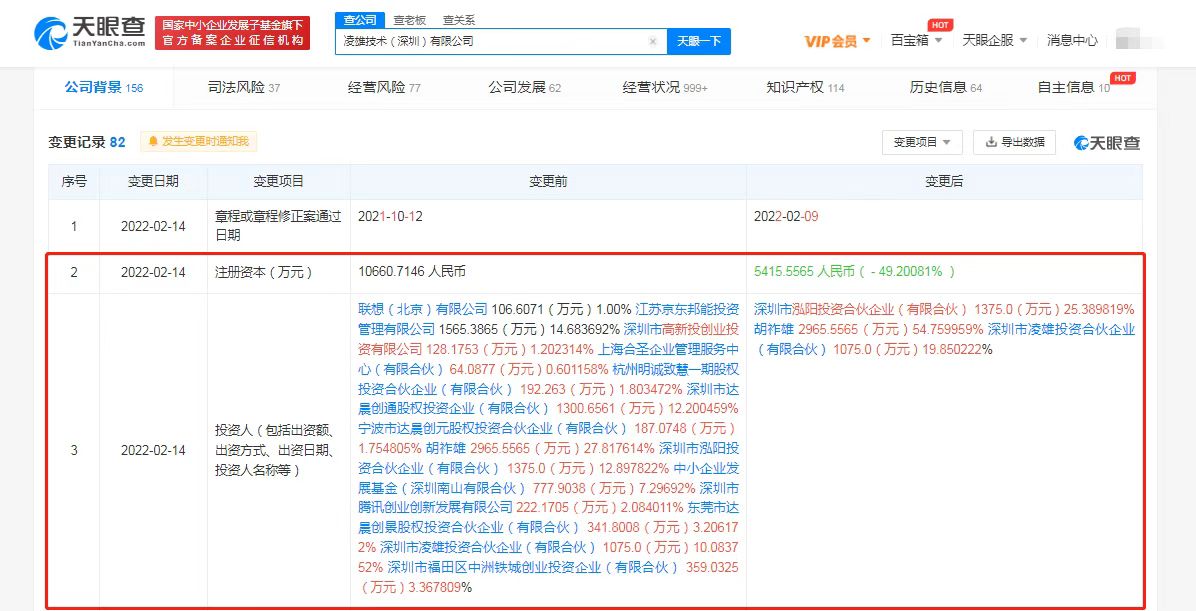Open the 变更项目 filter dropdown
Screen dimensions: 1196x611
click(922, 142)
